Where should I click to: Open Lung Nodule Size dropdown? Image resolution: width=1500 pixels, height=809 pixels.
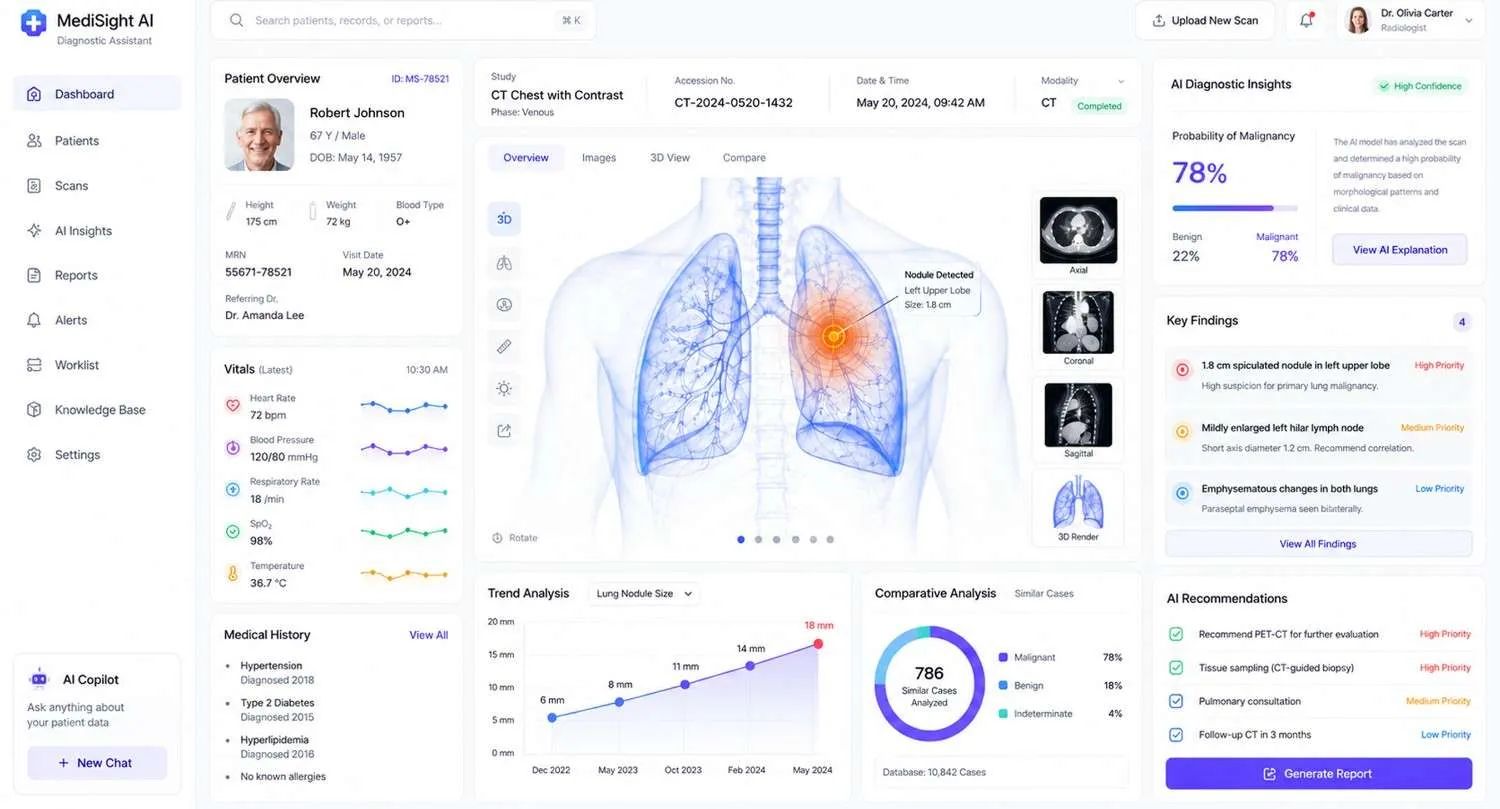(x=643, y=593)
